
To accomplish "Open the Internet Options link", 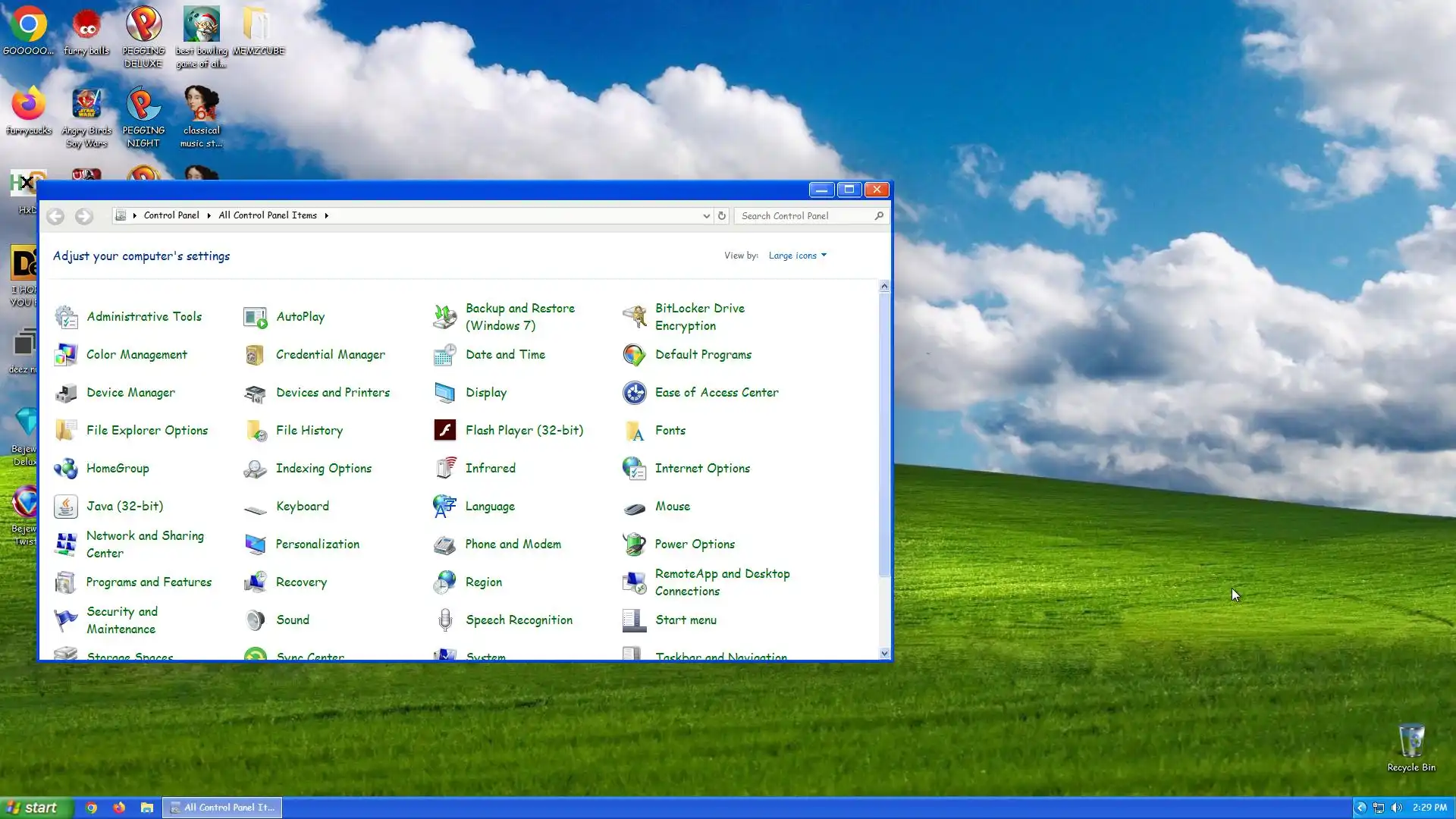I will [702, 468].
